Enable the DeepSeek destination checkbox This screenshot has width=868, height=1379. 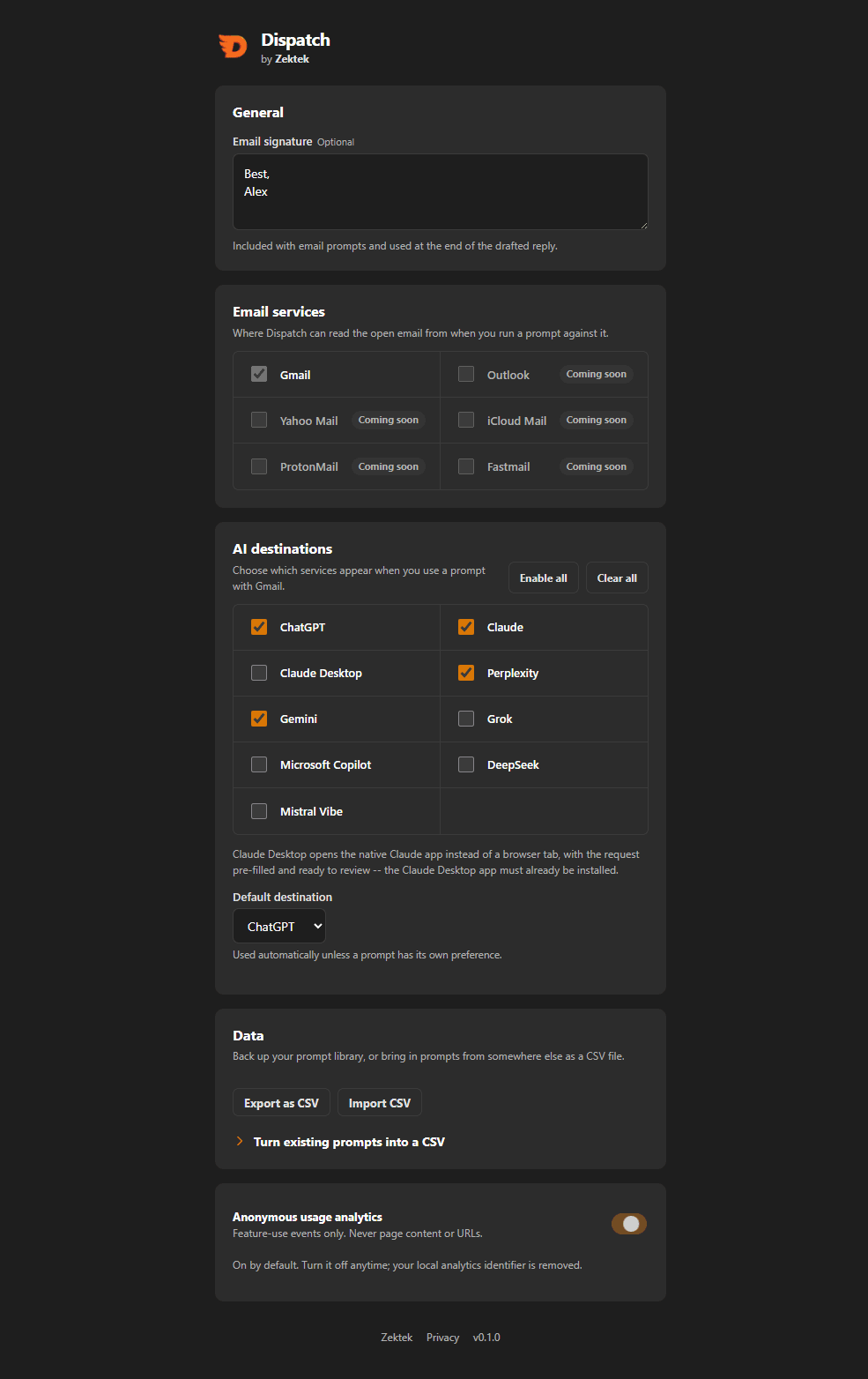466,764
